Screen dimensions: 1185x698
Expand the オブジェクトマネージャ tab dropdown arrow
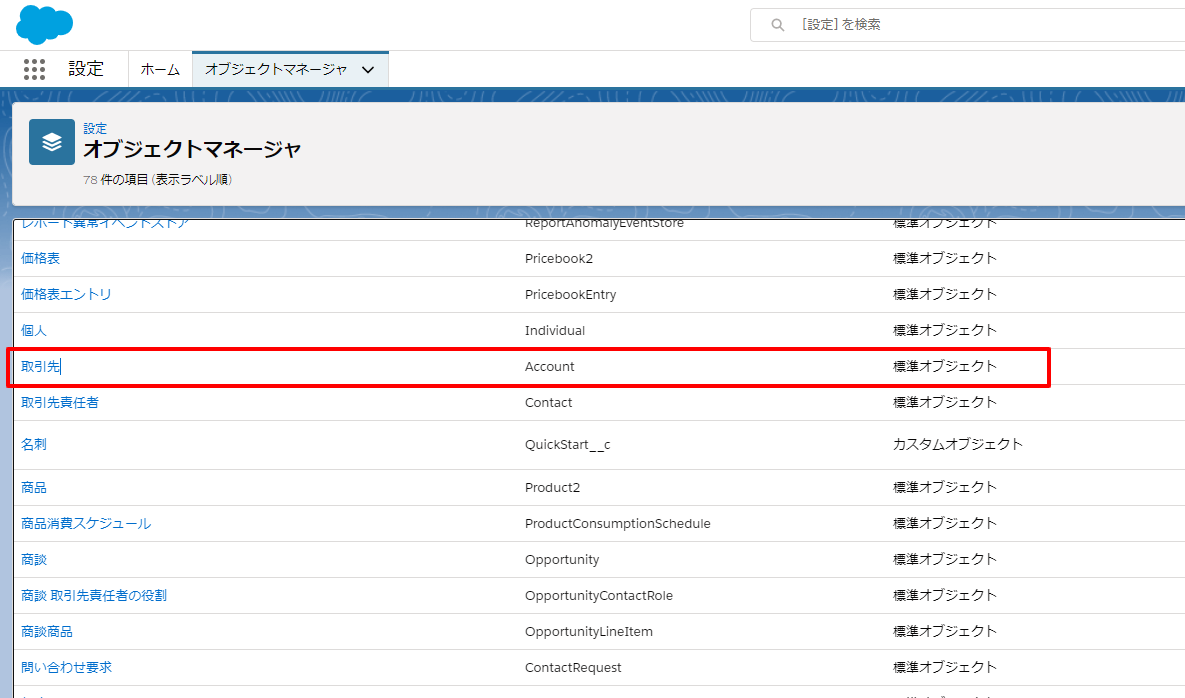[368, 69]
